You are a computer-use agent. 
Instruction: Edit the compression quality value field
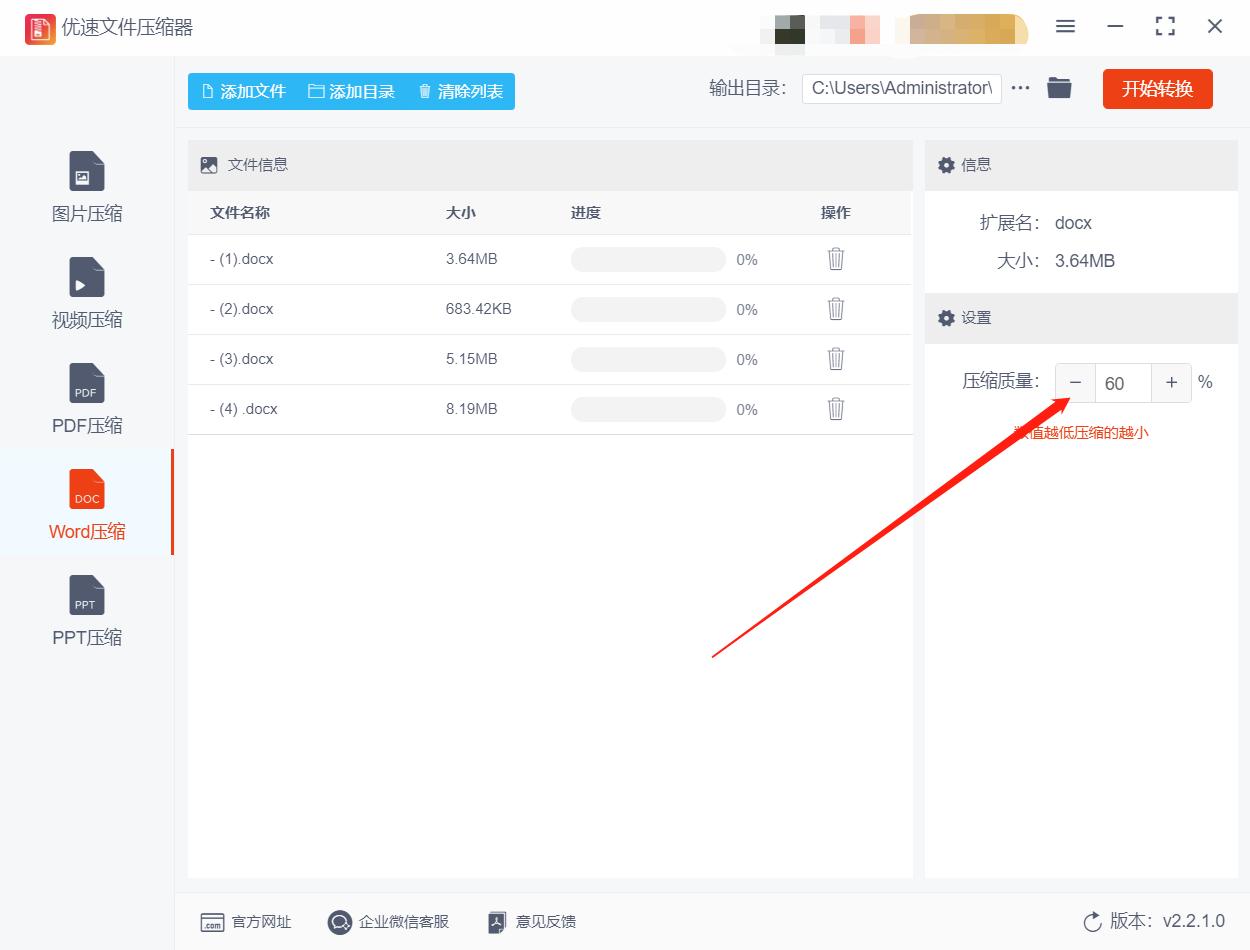pos(1122,382)
